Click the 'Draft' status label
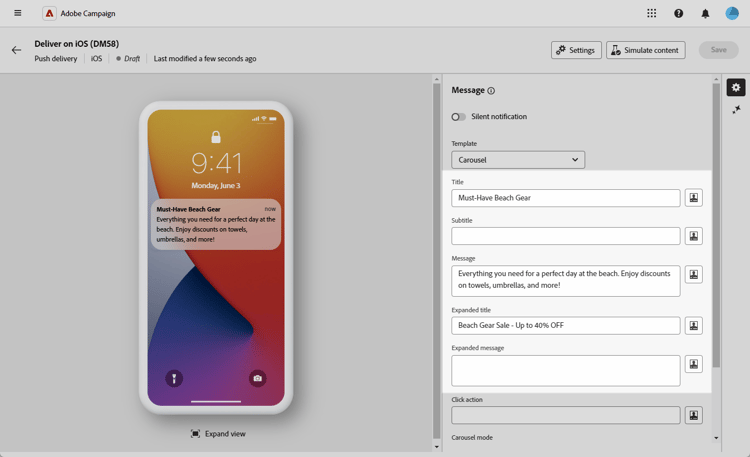The height and width of the screenshot is (457, 750). [x=132, y=58]
